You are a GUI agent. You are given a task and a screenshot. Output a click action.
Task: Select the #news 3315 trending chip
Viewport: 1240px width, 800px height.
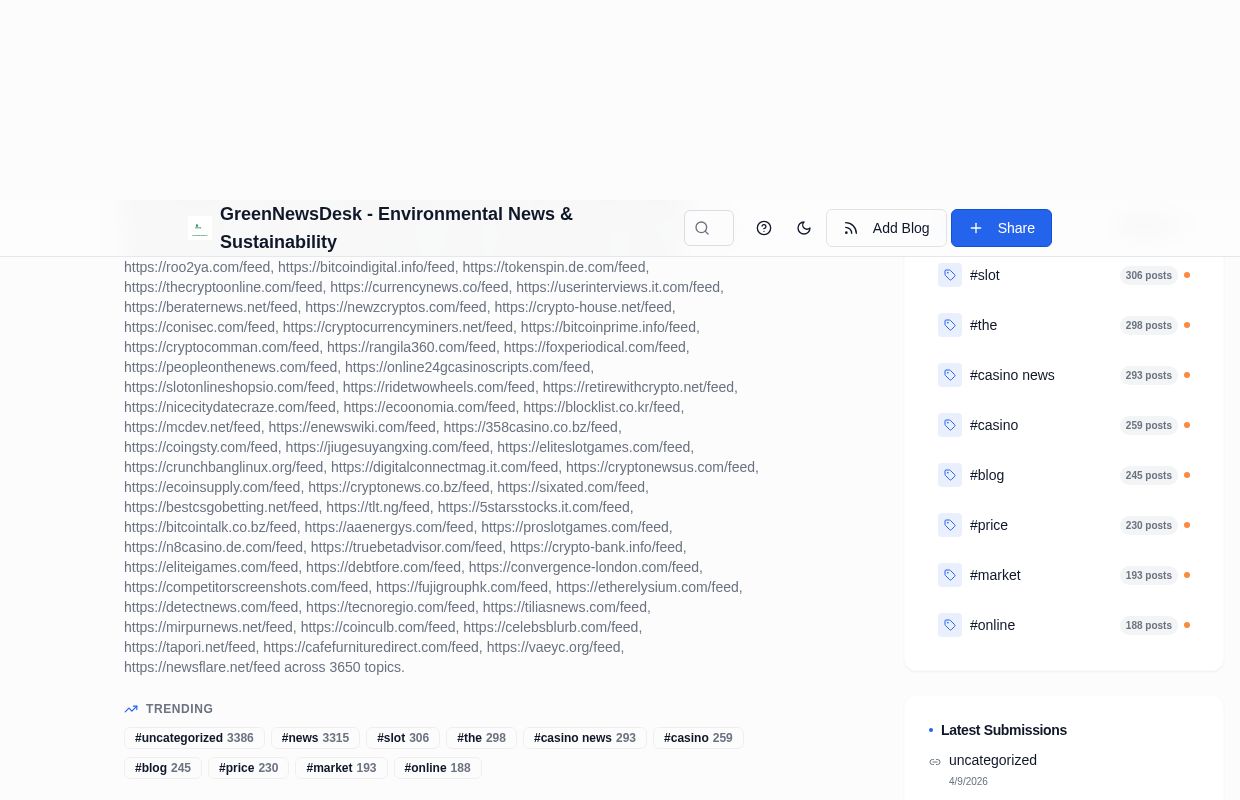[x=315, y=738]
